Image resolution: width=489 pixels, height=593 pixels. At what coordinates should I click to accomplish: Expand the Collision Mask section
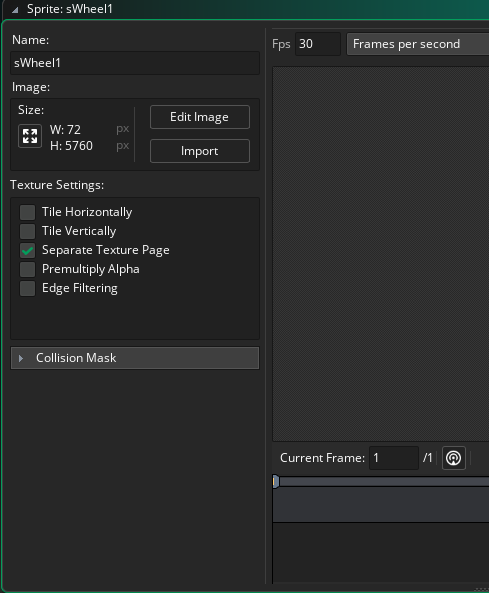tap(135, 358)
